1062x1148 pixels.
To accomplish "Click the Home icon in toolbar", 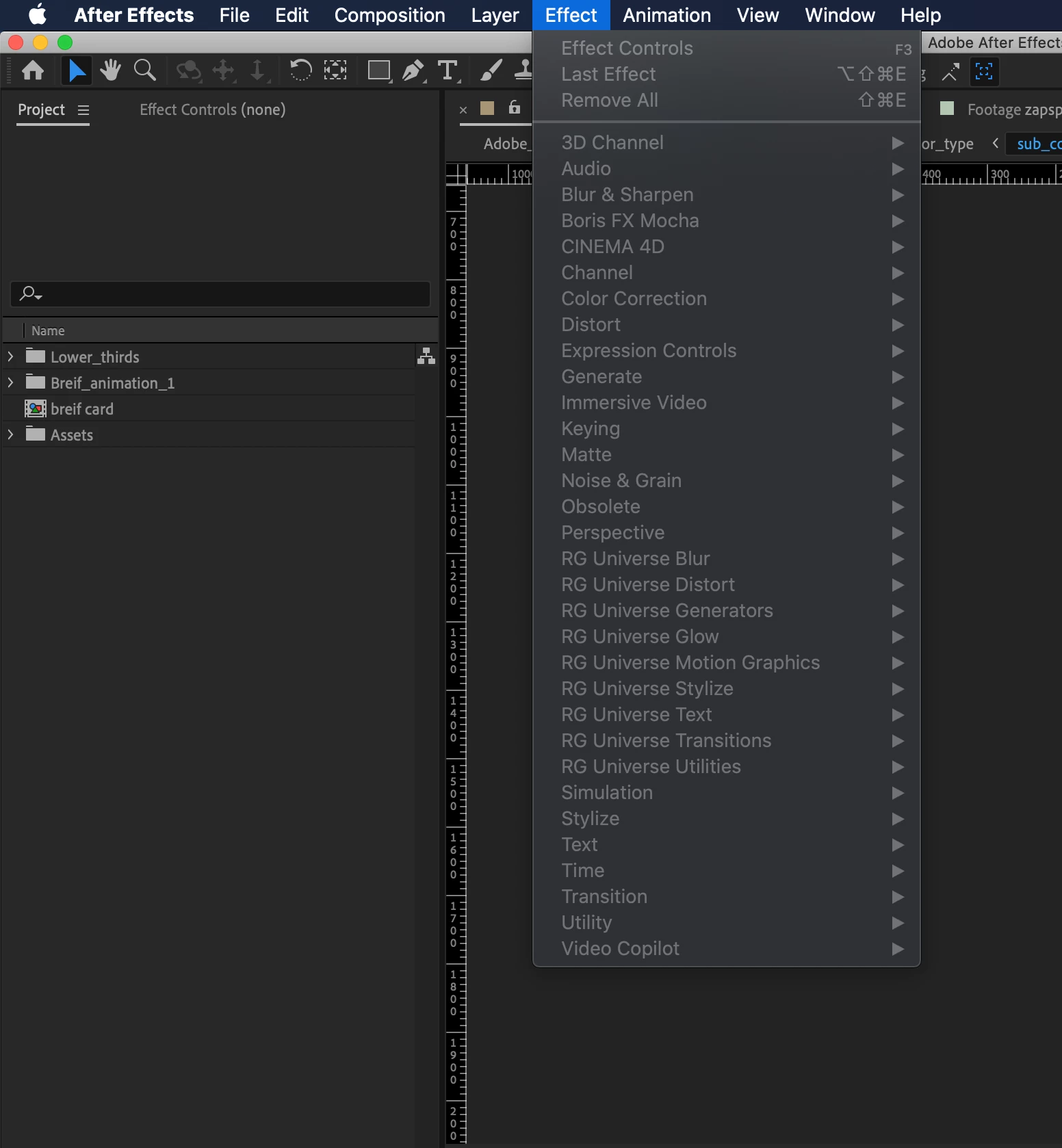I will coord(33,70).
